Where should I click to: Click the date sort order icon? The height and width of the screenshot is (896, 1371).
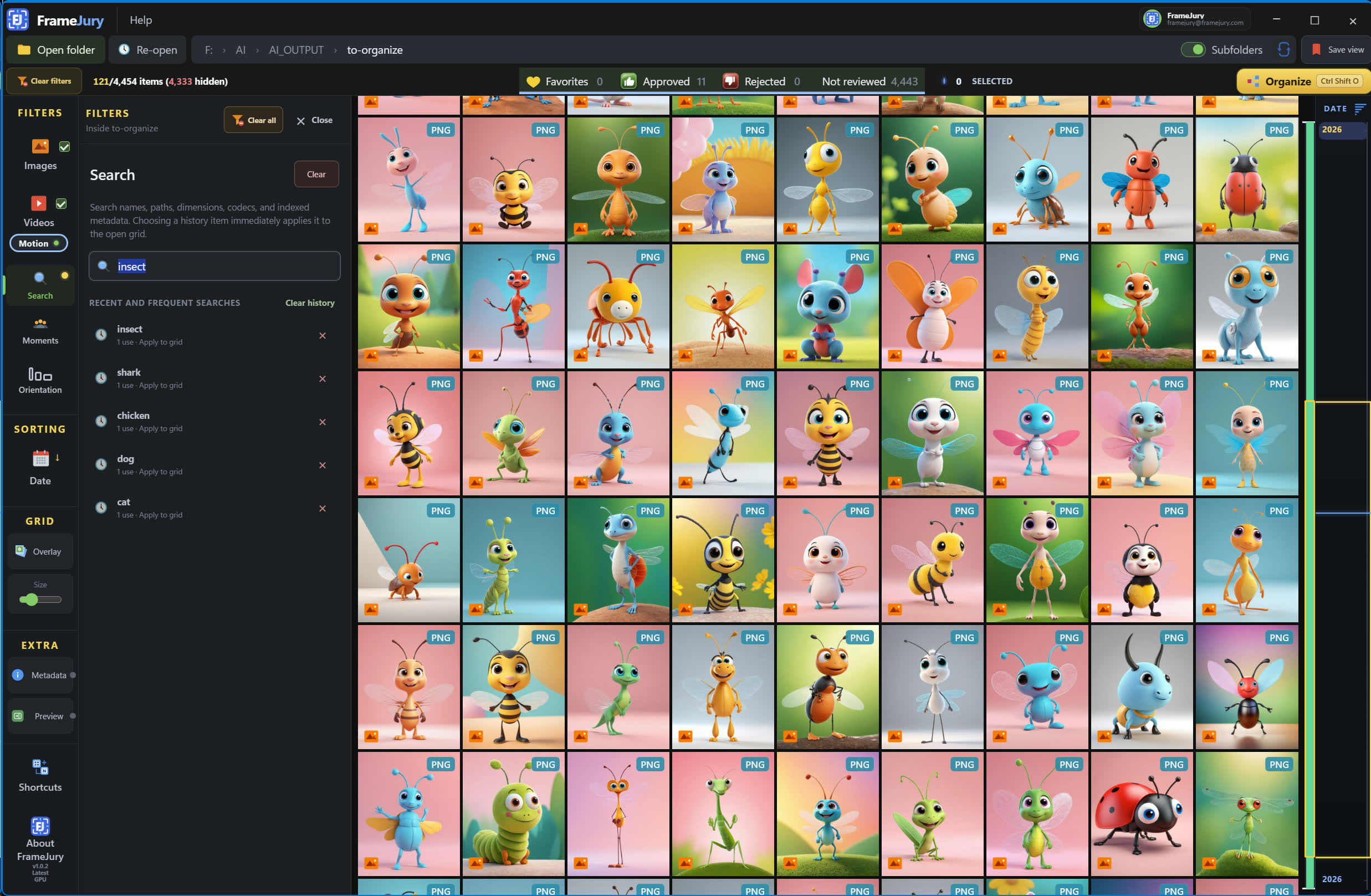tap(1359, 108)
